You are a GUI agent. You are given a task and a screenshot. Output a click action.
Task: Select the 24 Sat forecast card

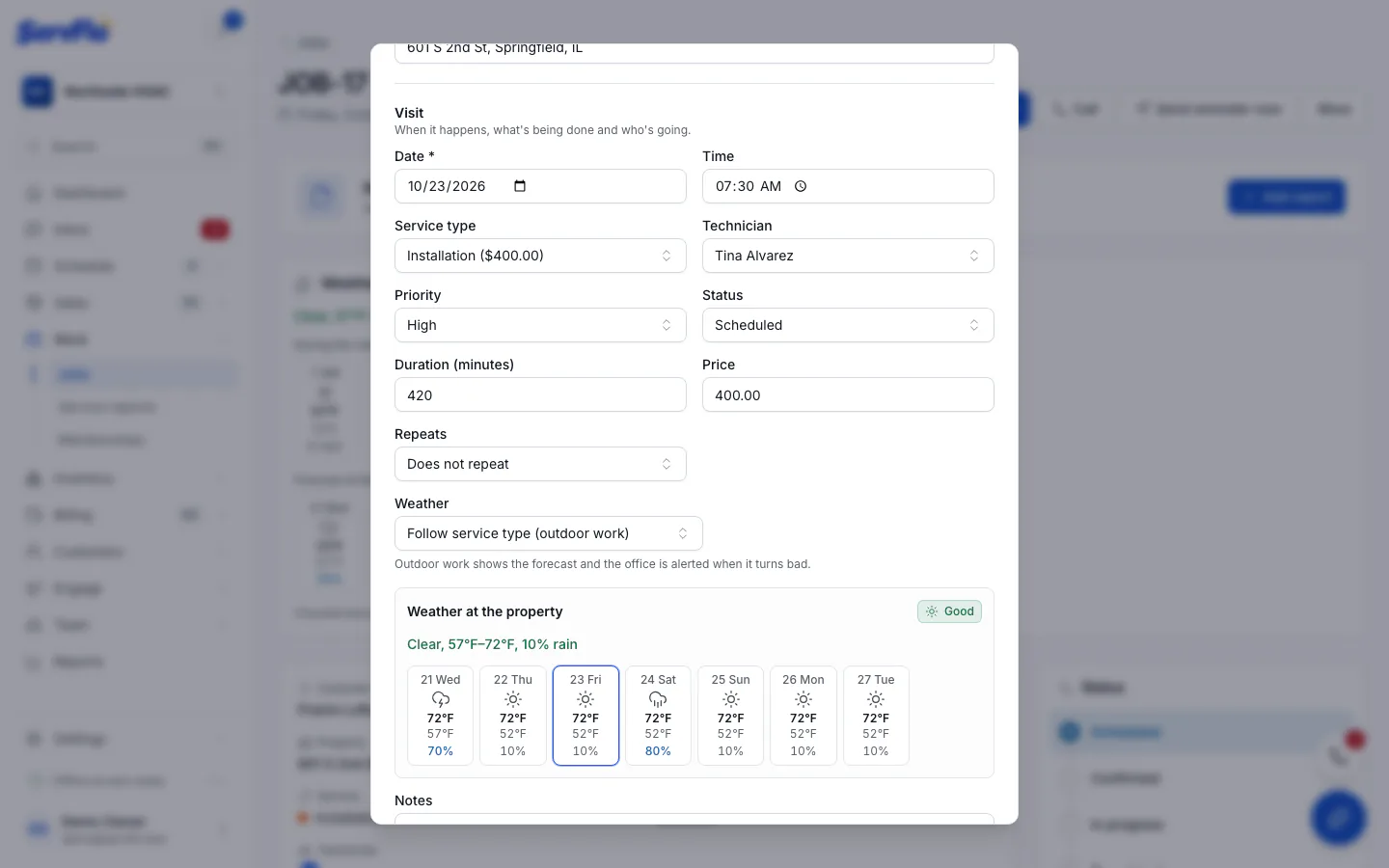pyautogui.click(x=658, y=716)
